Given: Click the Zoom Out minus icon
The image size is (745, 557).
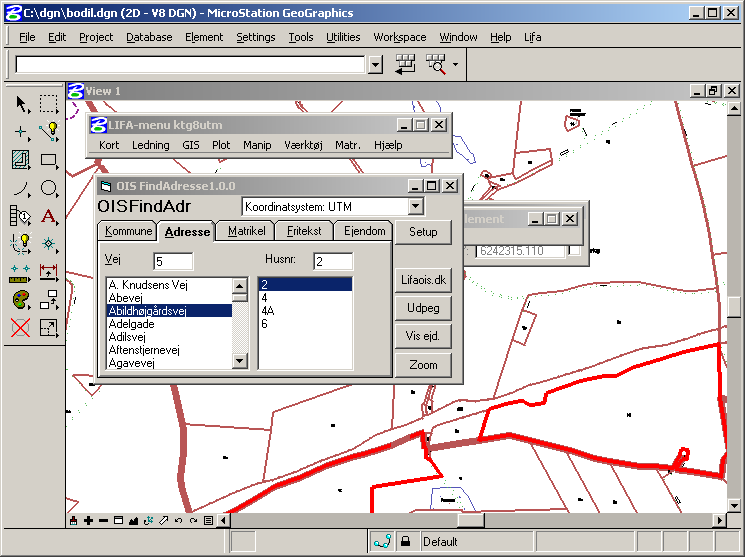Looking at the screenshot, I should [x=103, y=521].
